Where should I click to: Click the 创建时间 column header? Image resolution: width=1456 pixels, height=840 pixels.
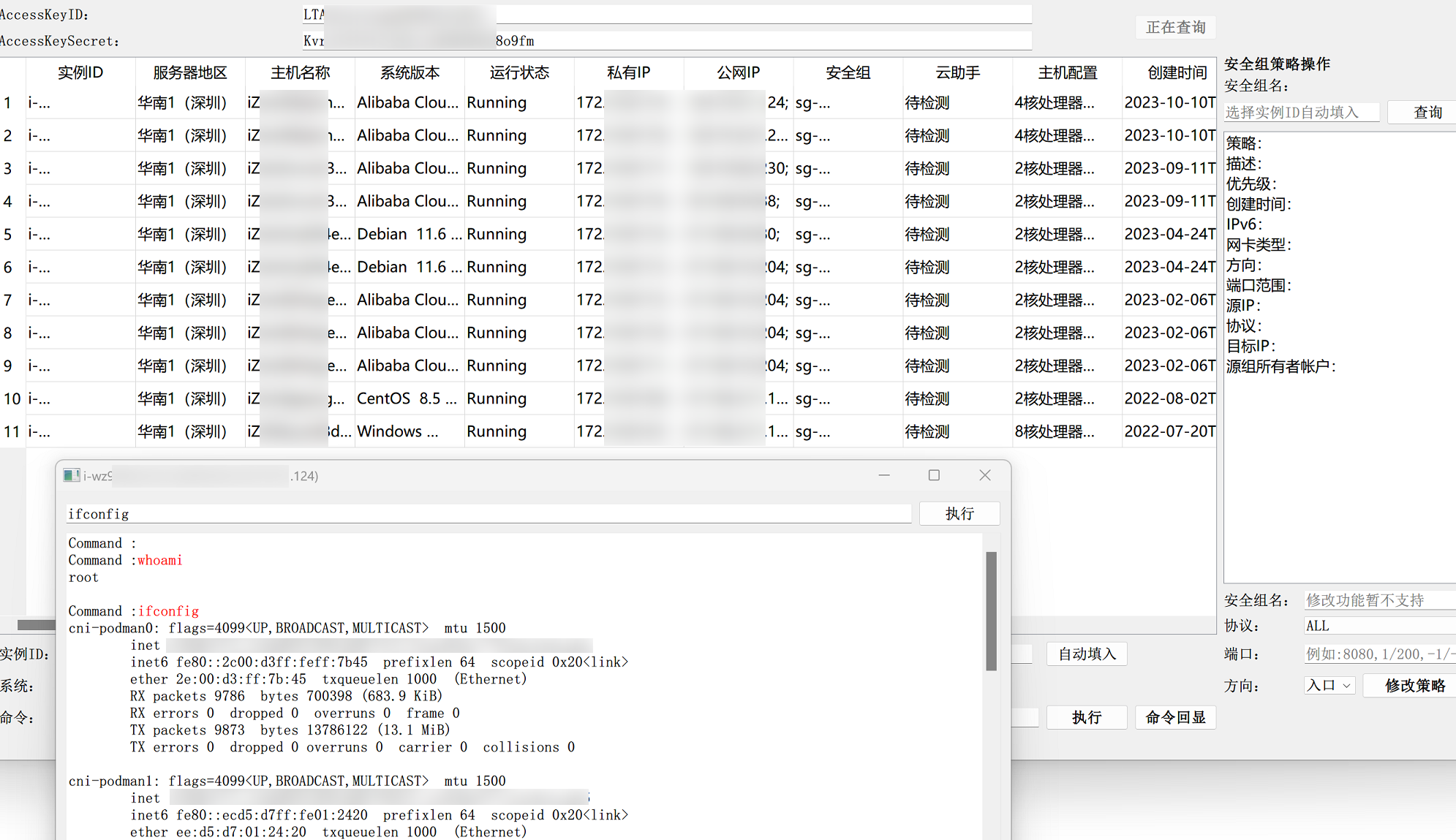click(x=1176, y=72)
